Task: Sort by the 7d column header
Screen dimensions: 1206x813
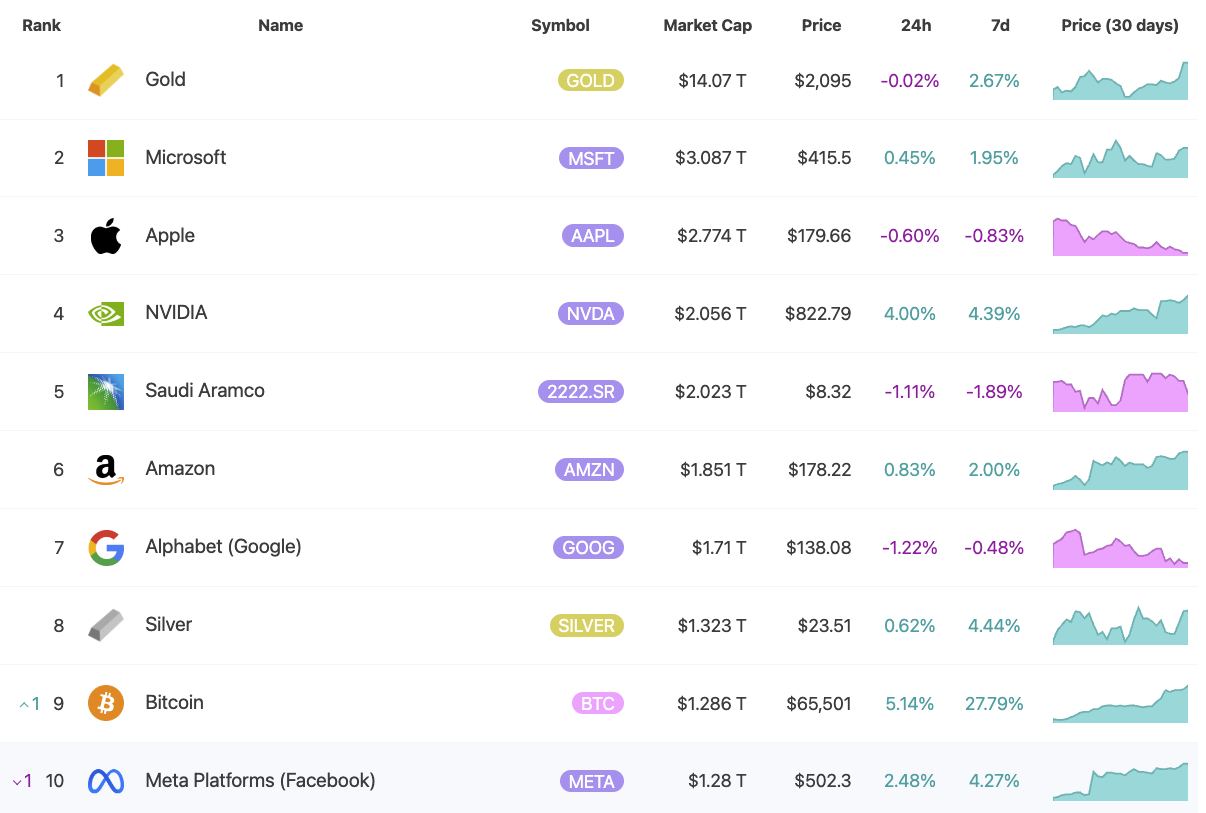Action: 1000,26
